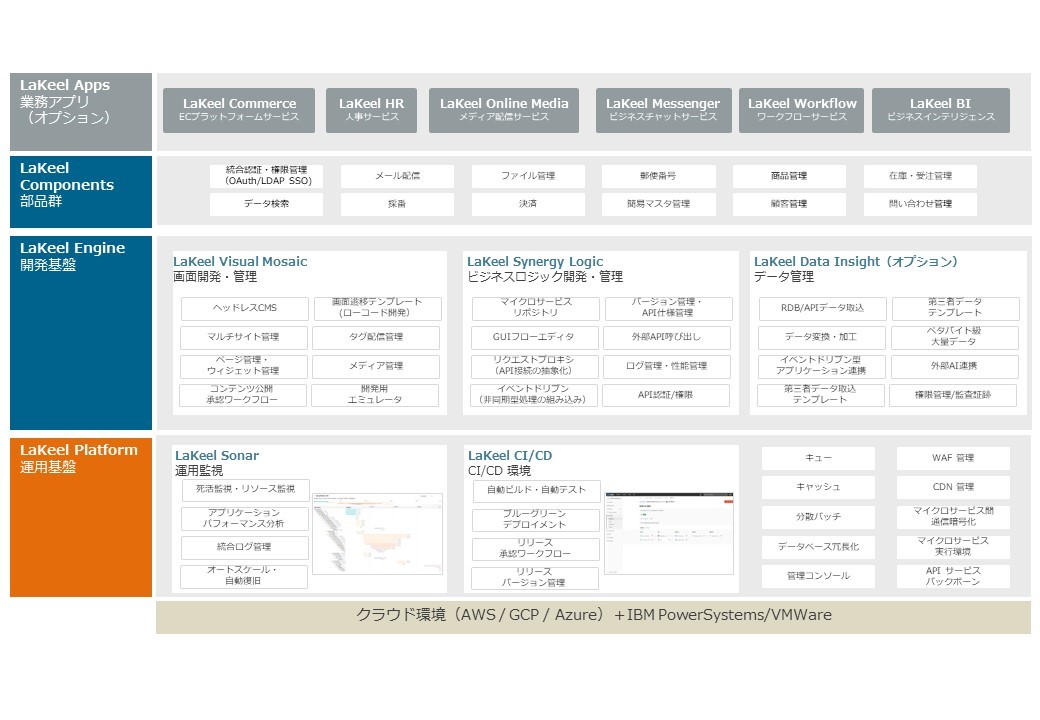Click the LaKeel HR 人事サービス block

(374, 110)
